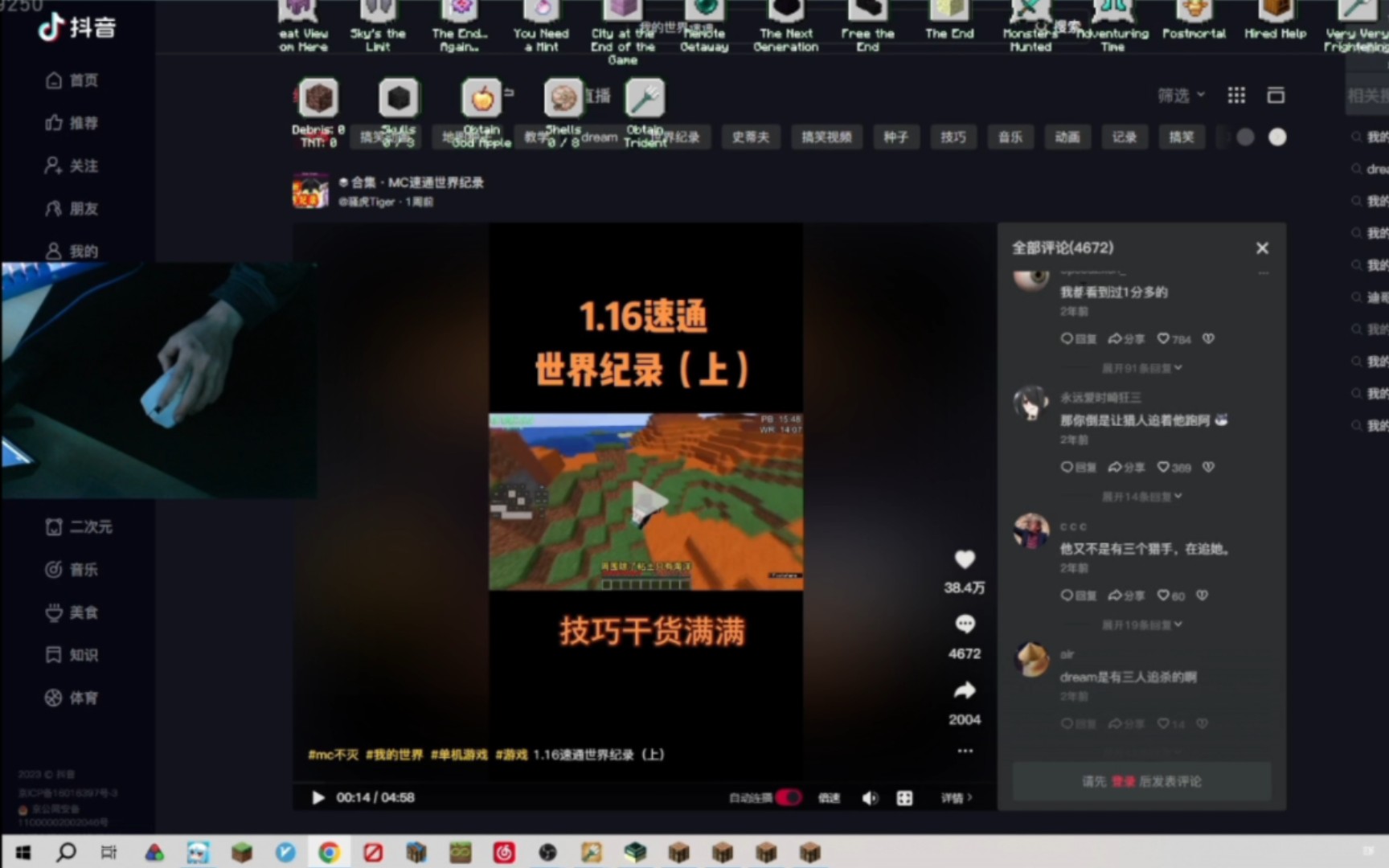
Task: Select the 技巧 tag chip
Action: 953,137
